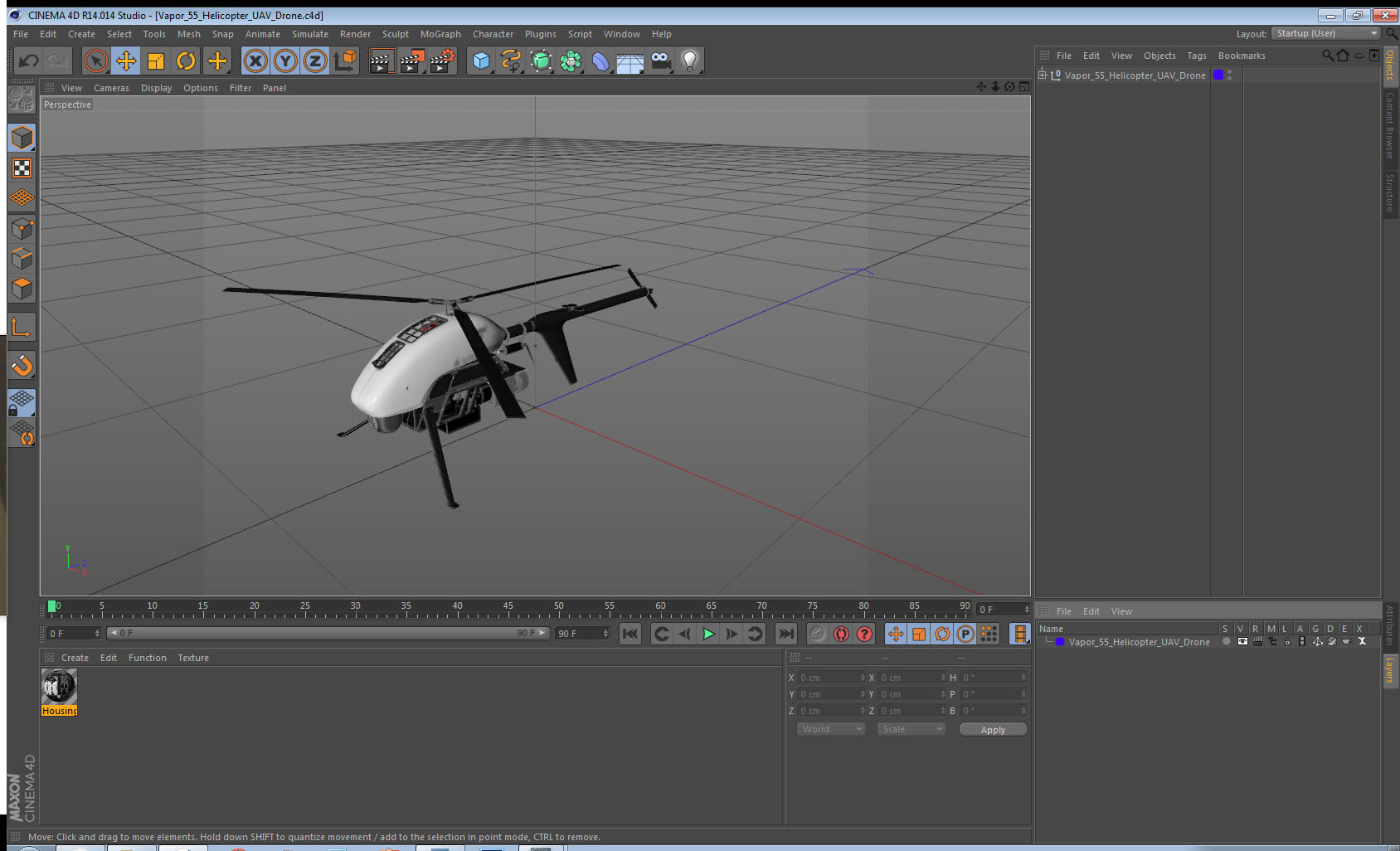Adjust the end frame 90 F stepper

pyautogui.click(x=605, y=633)
